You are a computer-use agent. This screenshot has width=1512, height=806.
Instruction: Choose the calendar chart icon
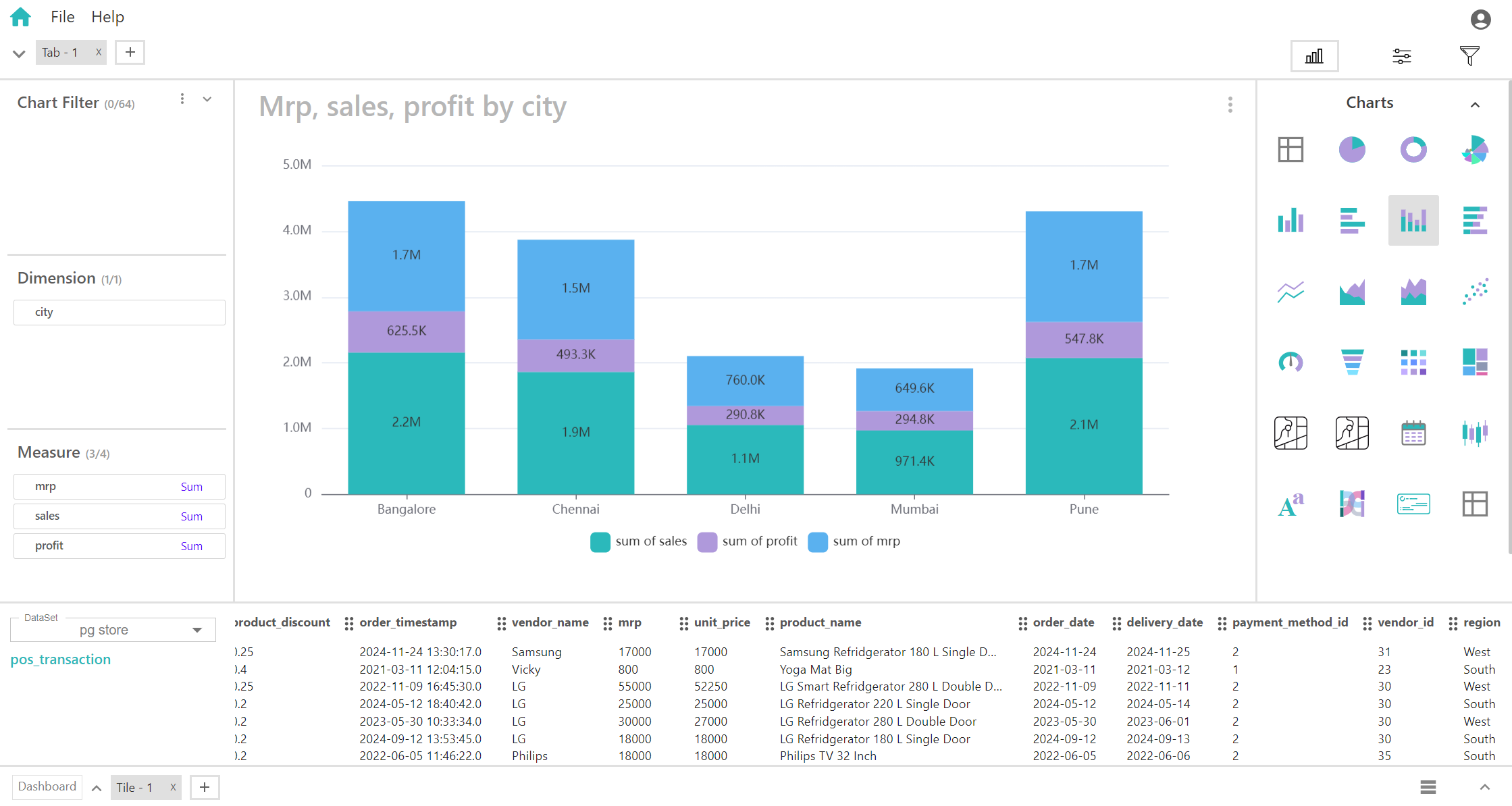click(1413, 433)
